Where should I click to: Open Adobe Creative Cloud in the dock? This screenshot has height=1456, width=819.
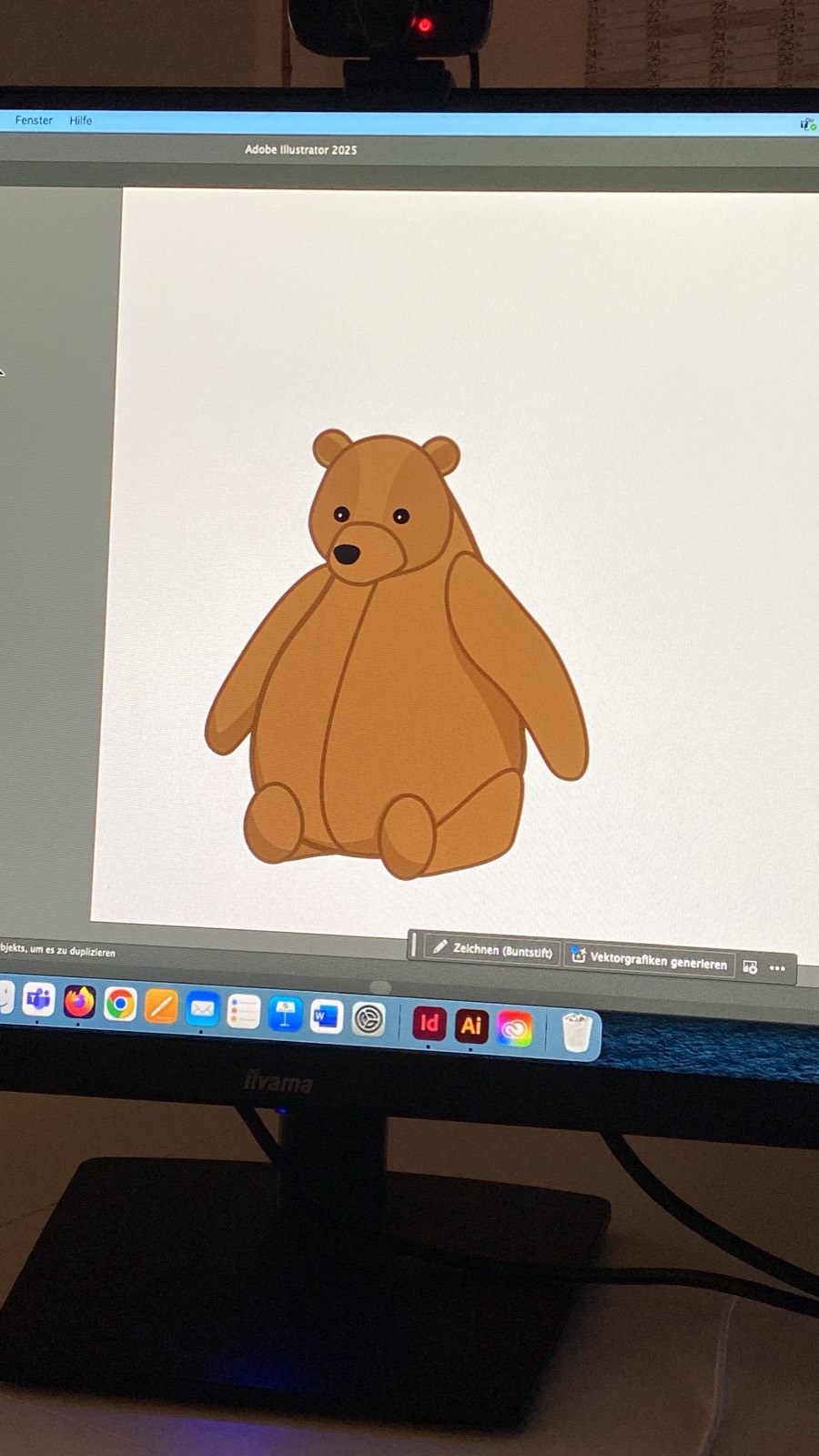514,1028
